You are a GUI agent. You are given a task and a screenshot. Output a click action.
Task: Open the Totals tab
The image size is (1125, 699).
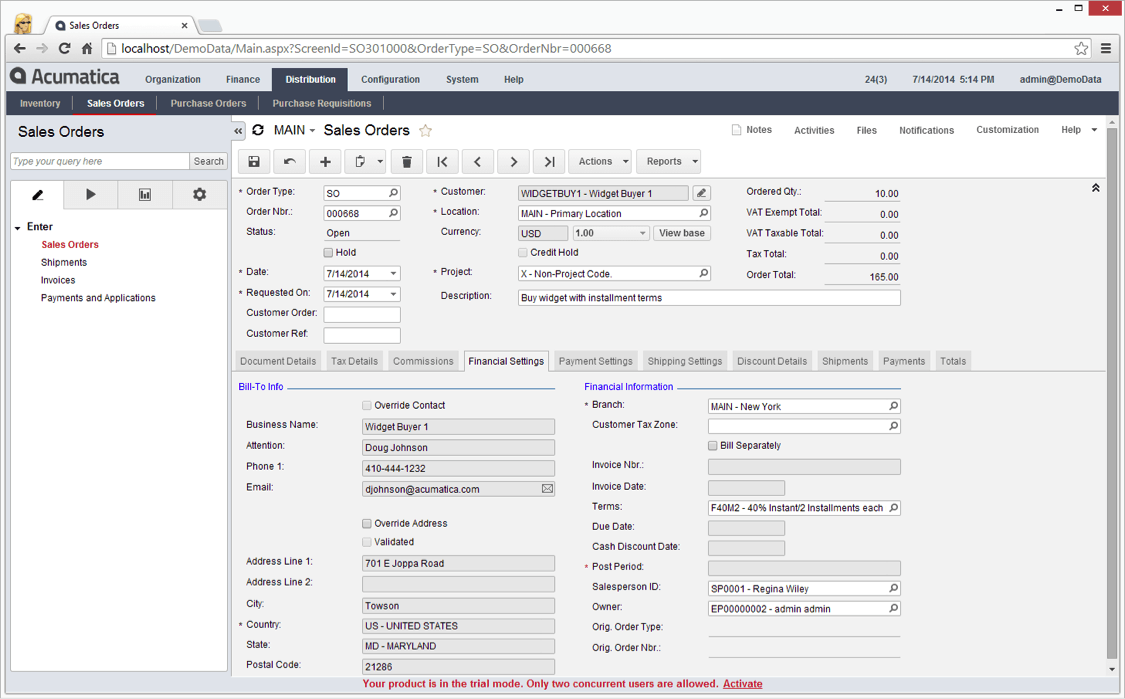(953, 361)
